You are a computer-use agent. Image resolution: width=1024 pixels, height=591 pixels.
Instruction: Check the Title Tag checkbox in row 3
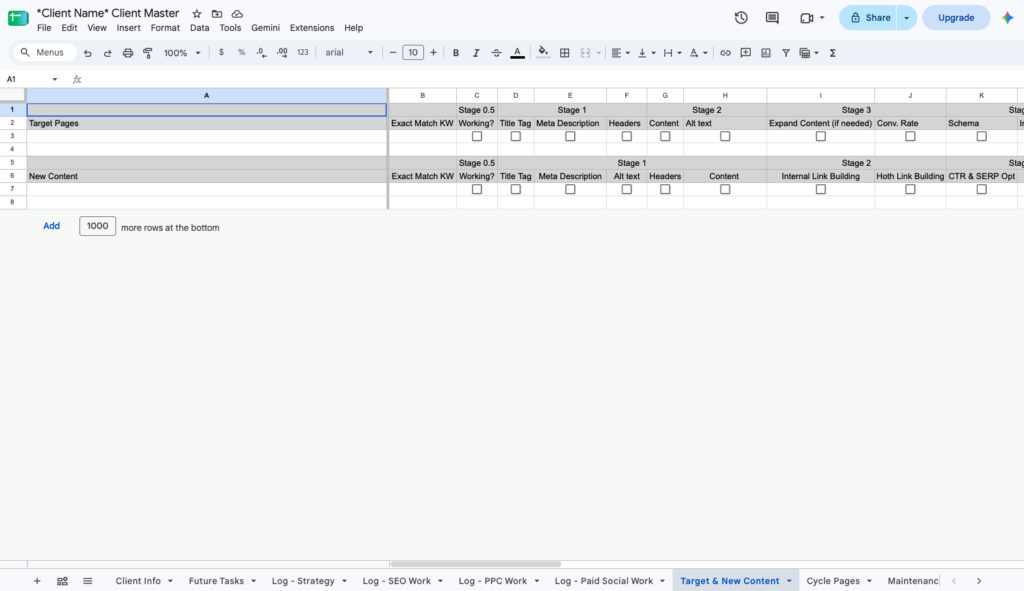(516, 136)
